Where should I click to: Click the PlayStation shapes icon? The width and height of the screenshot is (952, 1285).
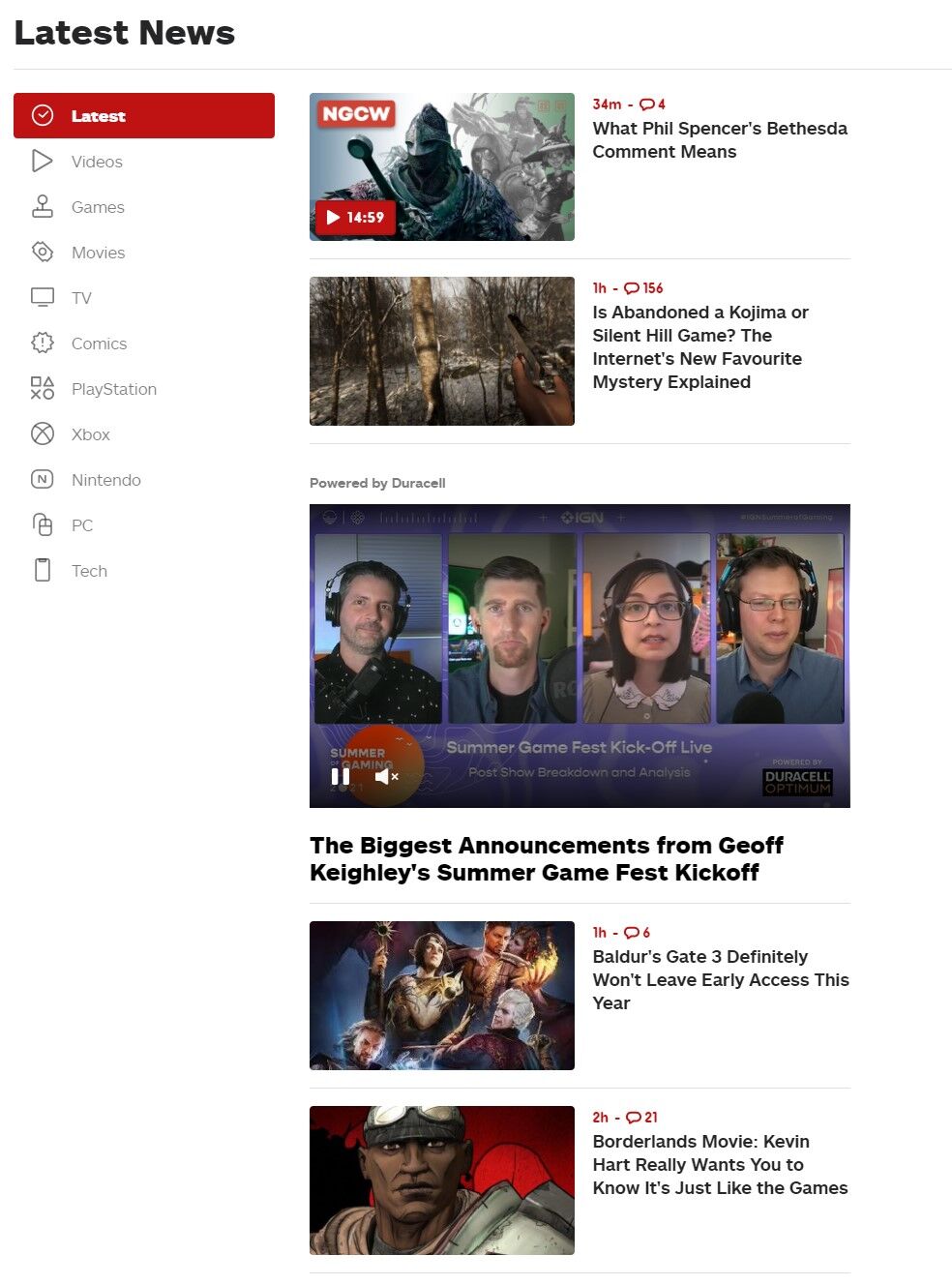click(x=43, y=388)
